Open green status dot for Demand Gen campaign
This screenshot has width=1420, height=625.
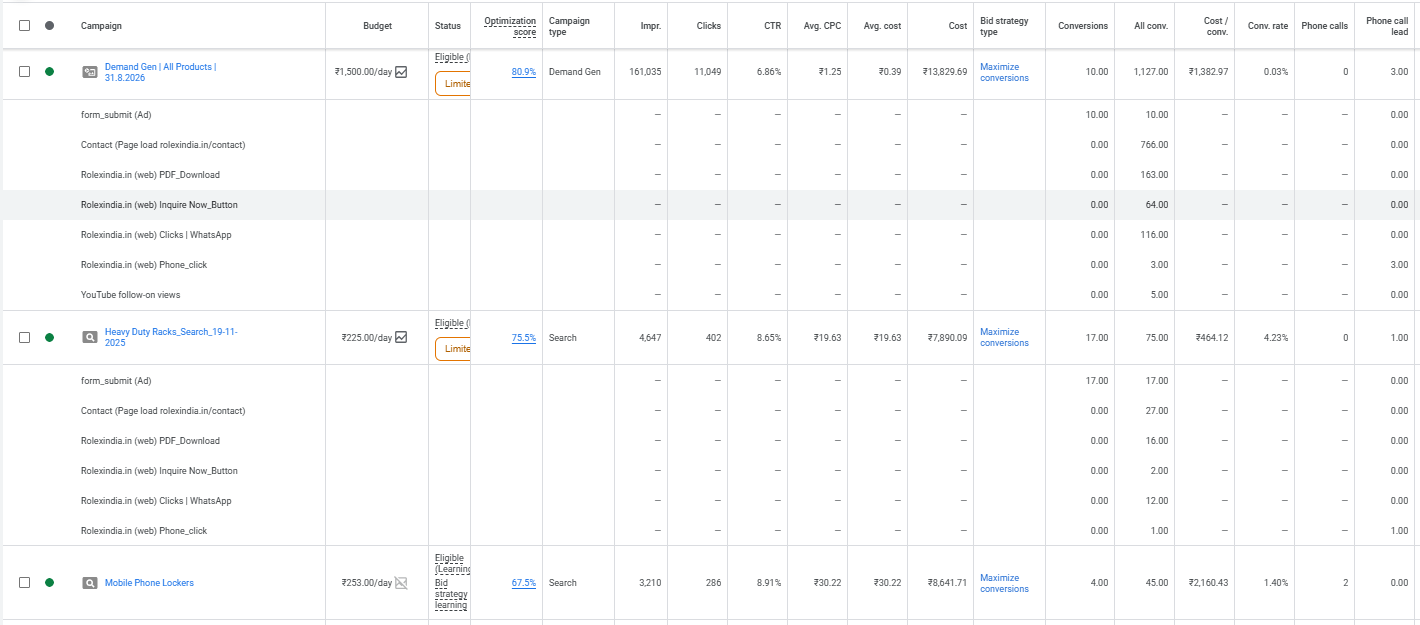click(49, 72)
